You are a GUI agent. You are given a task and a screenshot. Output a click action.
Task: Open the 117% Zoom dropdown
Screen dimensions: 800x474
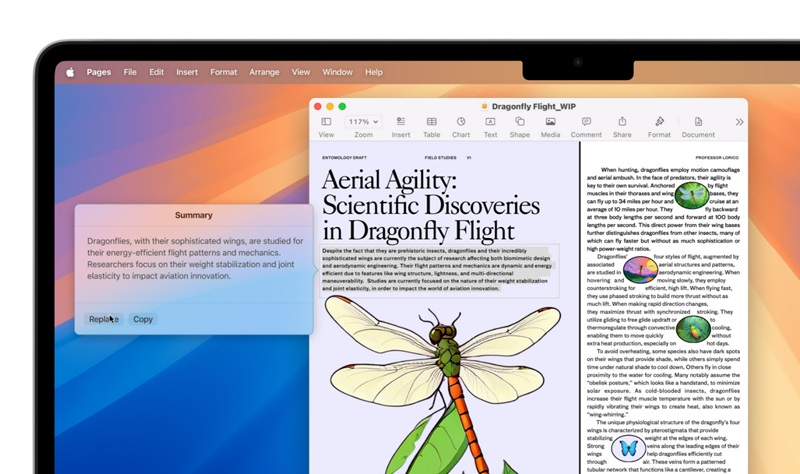(363, 121)
